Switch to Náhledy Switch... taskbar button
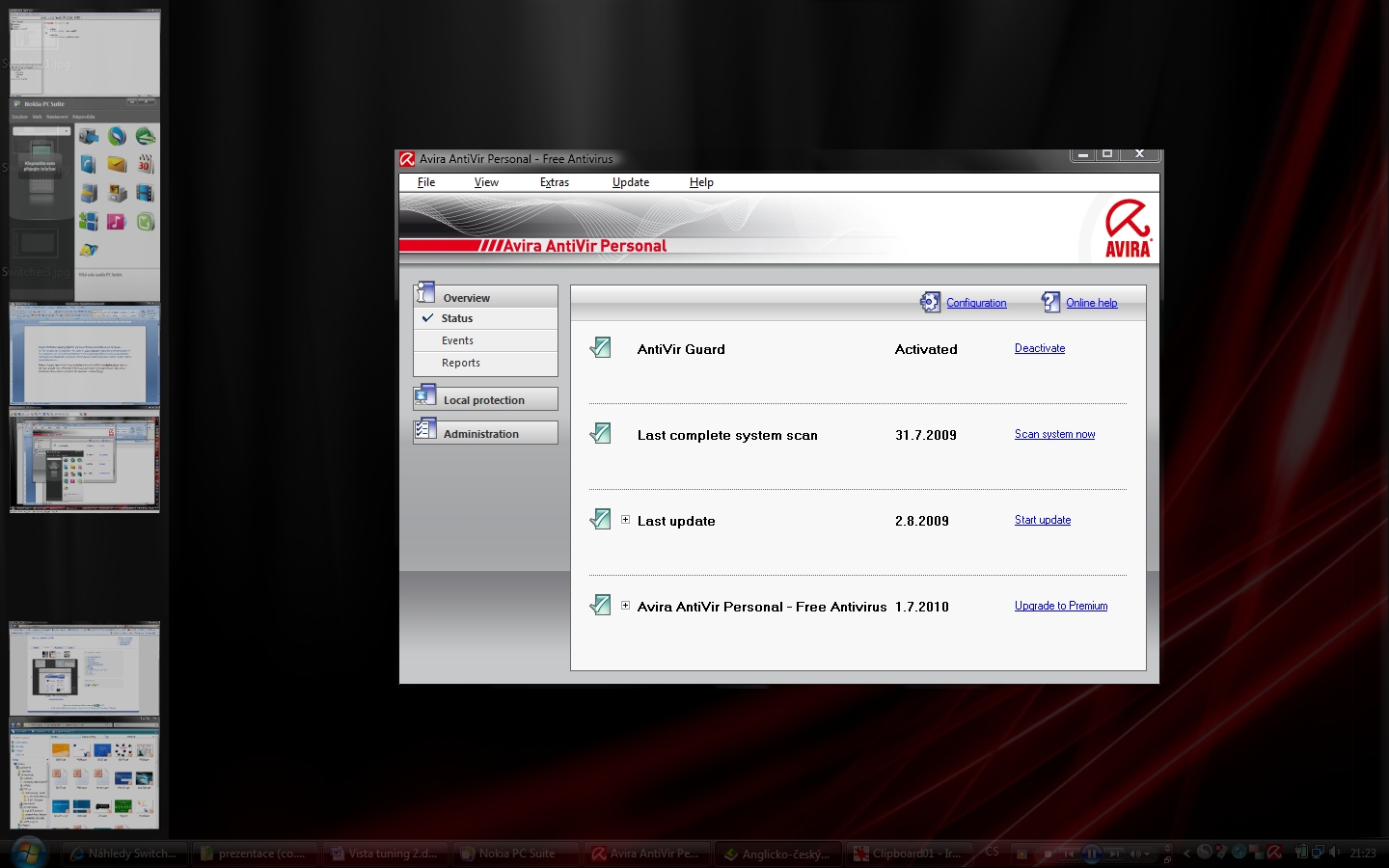The image size is (1389, 868). pyautogui.click(x=125, y=854)
